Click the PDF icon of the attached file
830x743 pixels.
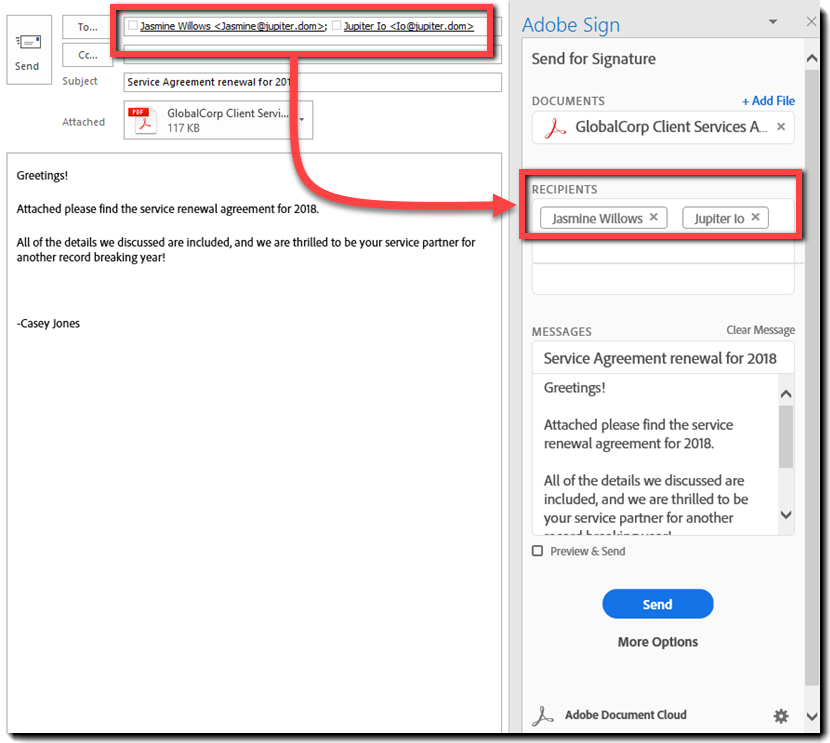point(143,120)
